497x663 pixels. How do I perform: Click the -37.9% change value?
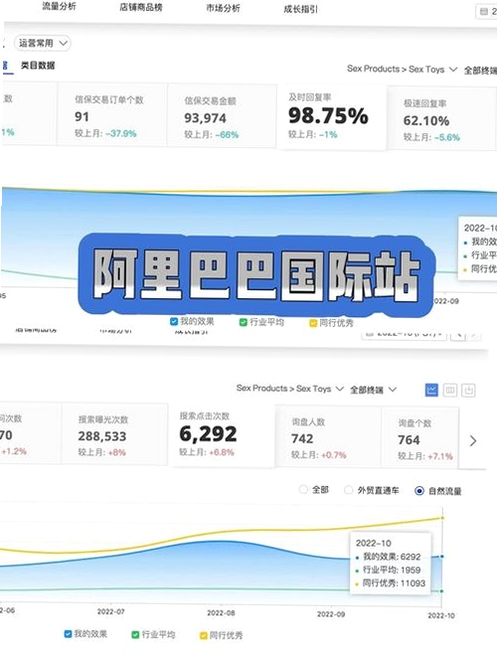pyautogui.click(x=121, y=134)
